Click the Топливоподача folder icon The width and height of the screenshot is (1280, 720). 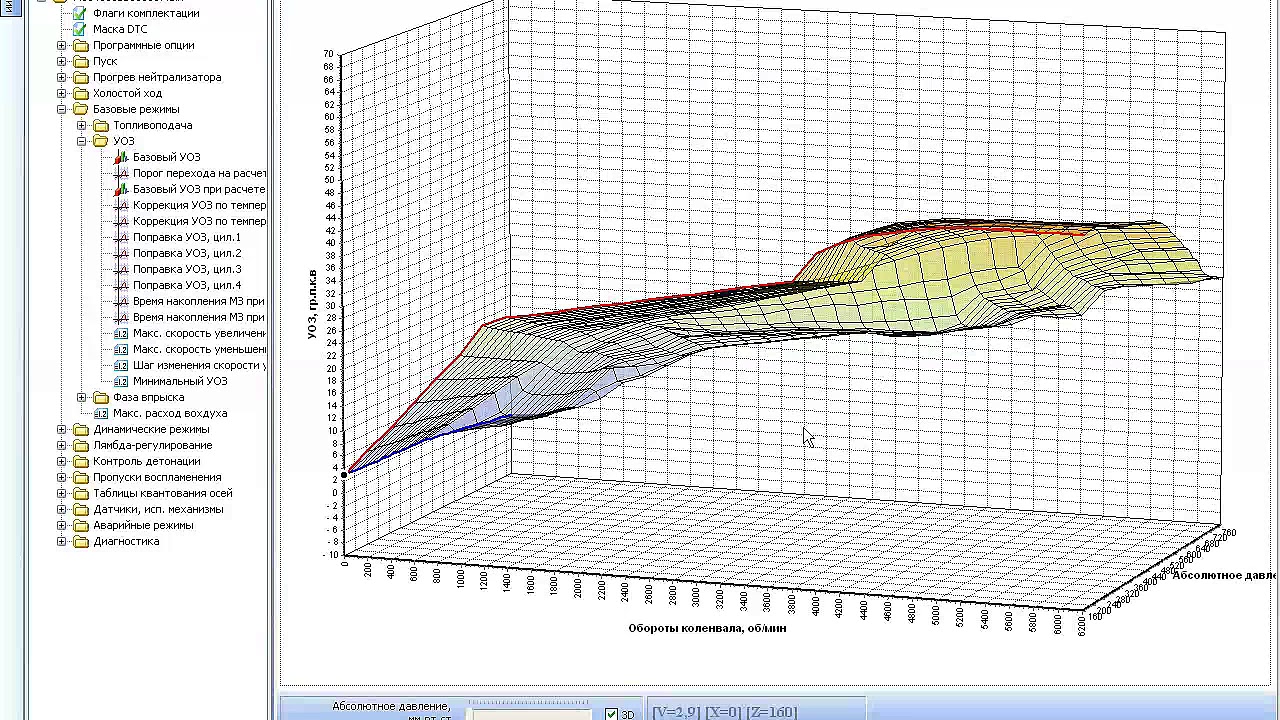(101, 125)
